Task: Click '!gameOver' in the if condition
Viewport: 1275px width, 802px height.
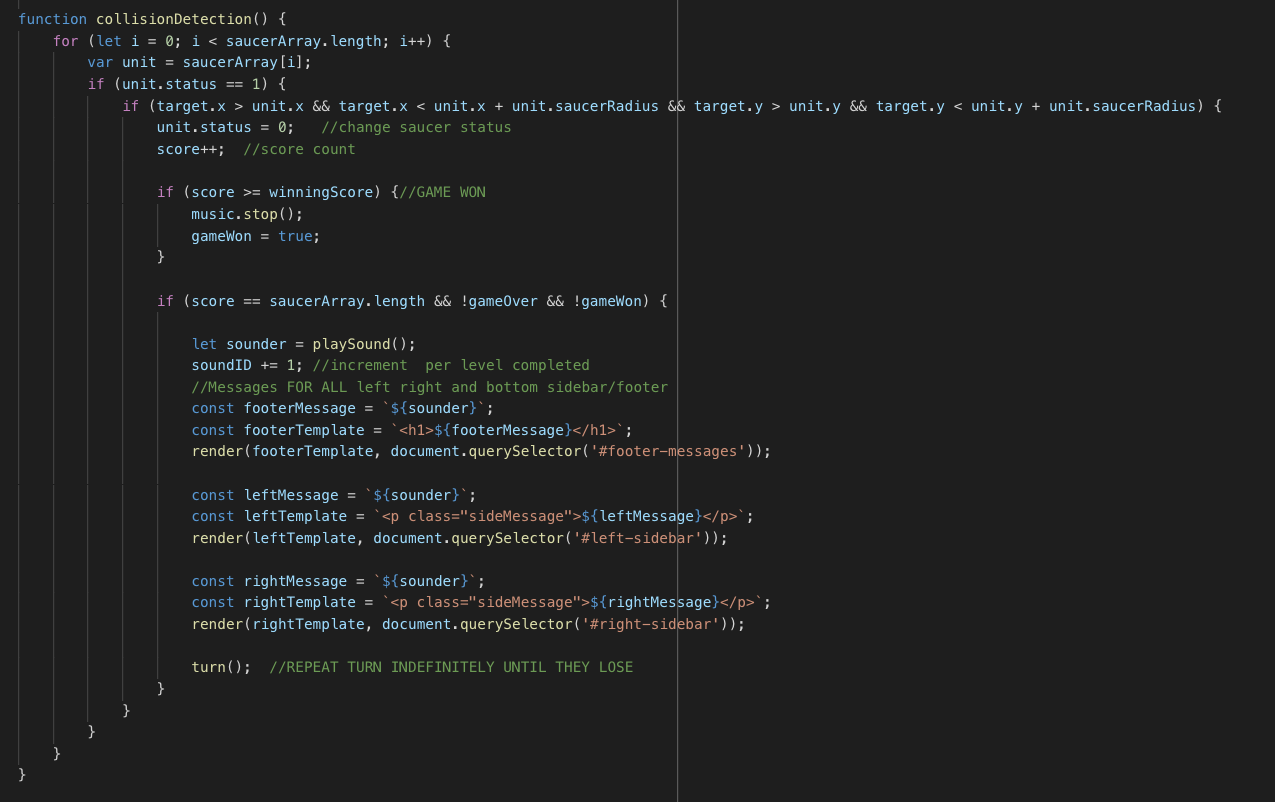Action: click(499, 300)
